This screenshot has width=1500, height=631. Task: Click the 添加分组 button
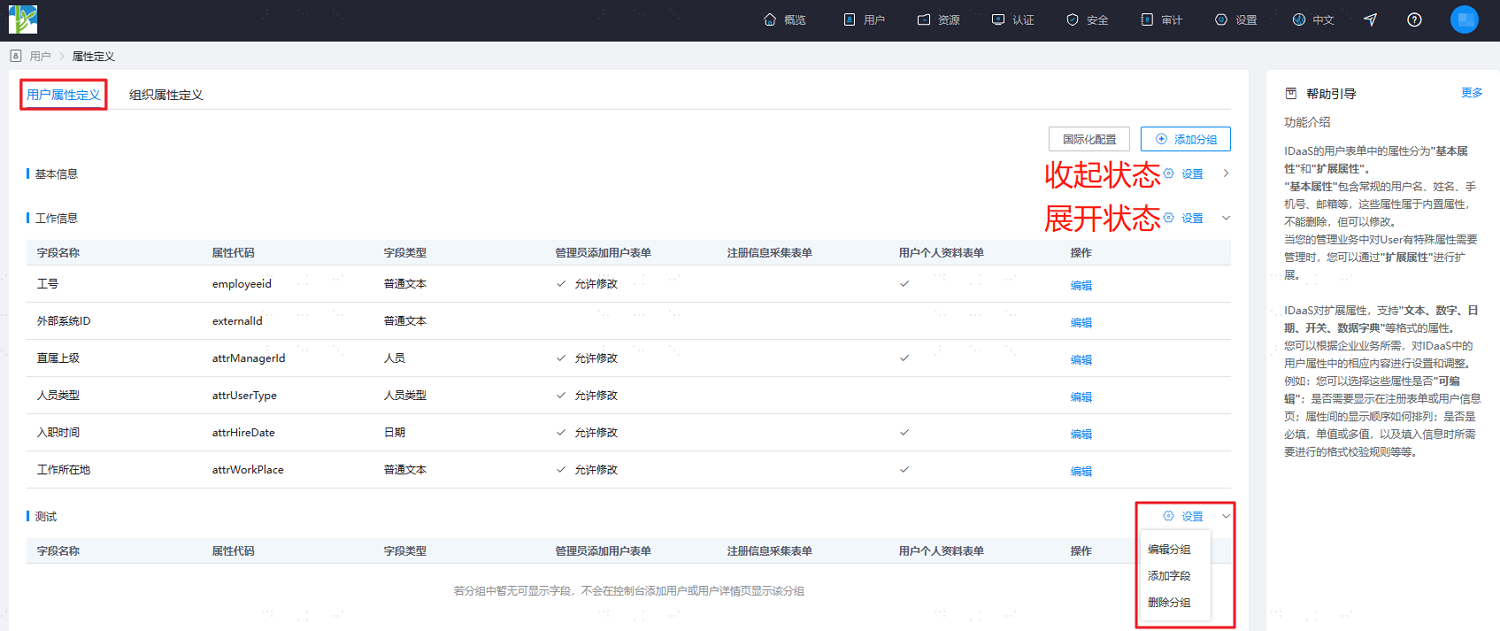[x=1186, y=139]
